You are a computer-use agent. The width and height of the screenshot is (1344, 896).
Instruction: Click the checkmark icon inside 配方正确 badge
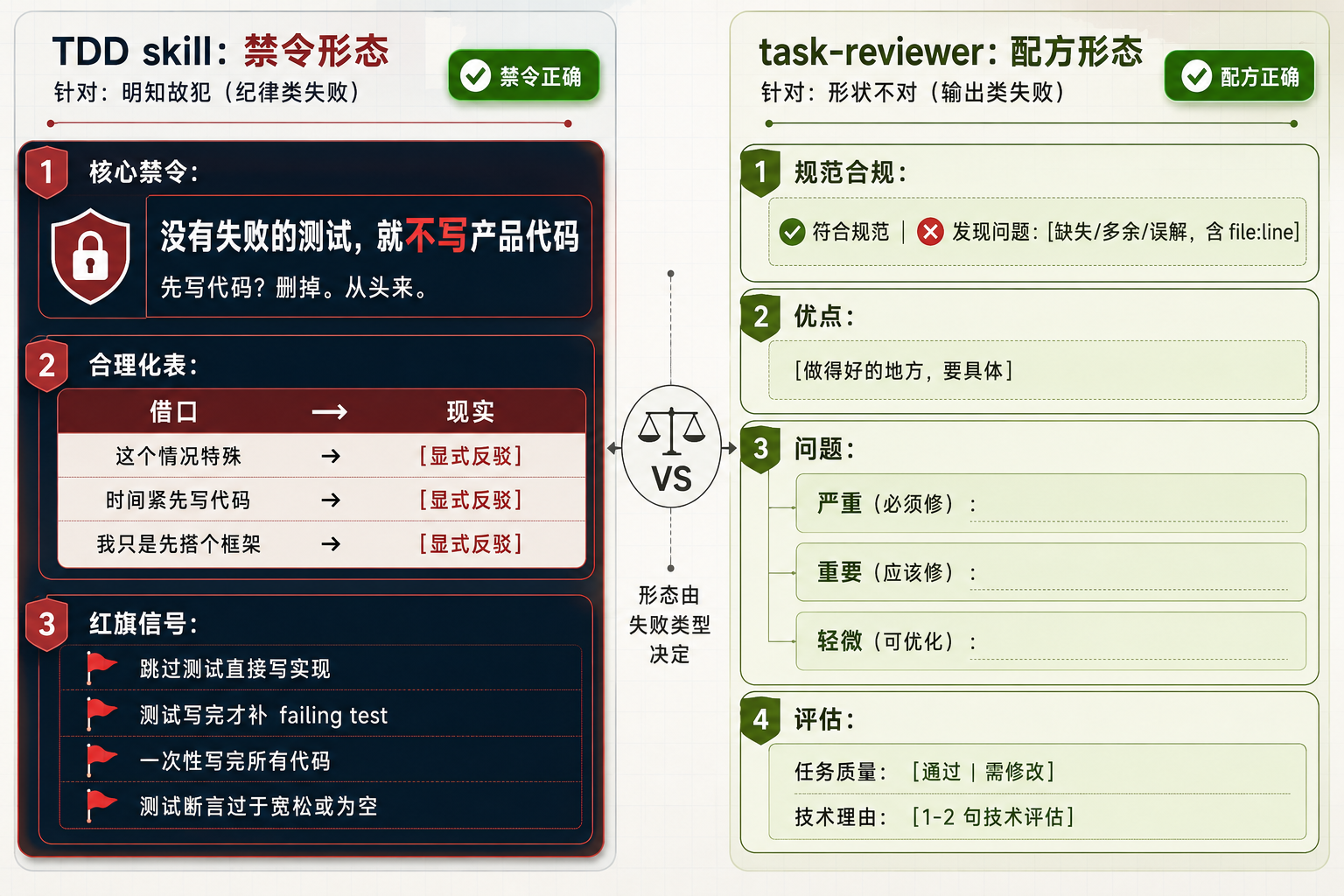[1196, 76]
